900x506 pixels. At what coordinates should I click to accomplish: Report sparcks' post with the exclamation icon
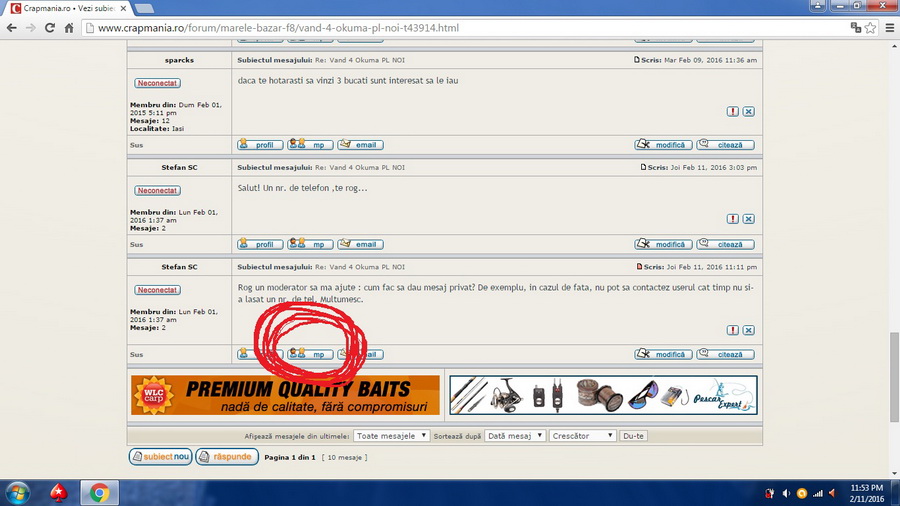tap(733, 111)
